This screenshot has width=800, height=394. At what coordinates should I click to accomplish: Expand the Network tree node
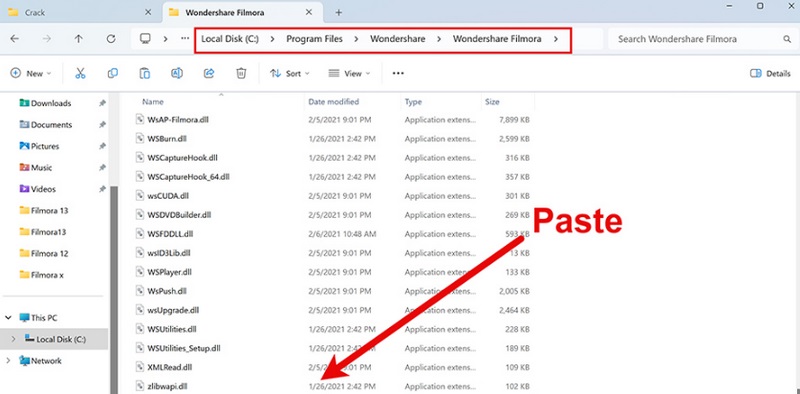(9, 361)
